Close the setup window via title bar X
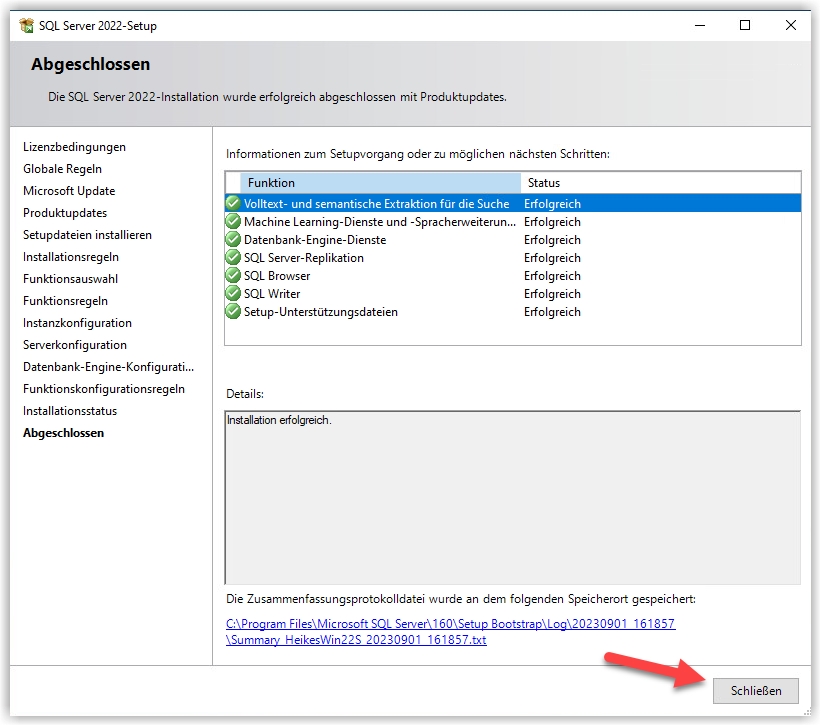The height and width of the screenshot is (726, 821). click(x=791, y=25)
